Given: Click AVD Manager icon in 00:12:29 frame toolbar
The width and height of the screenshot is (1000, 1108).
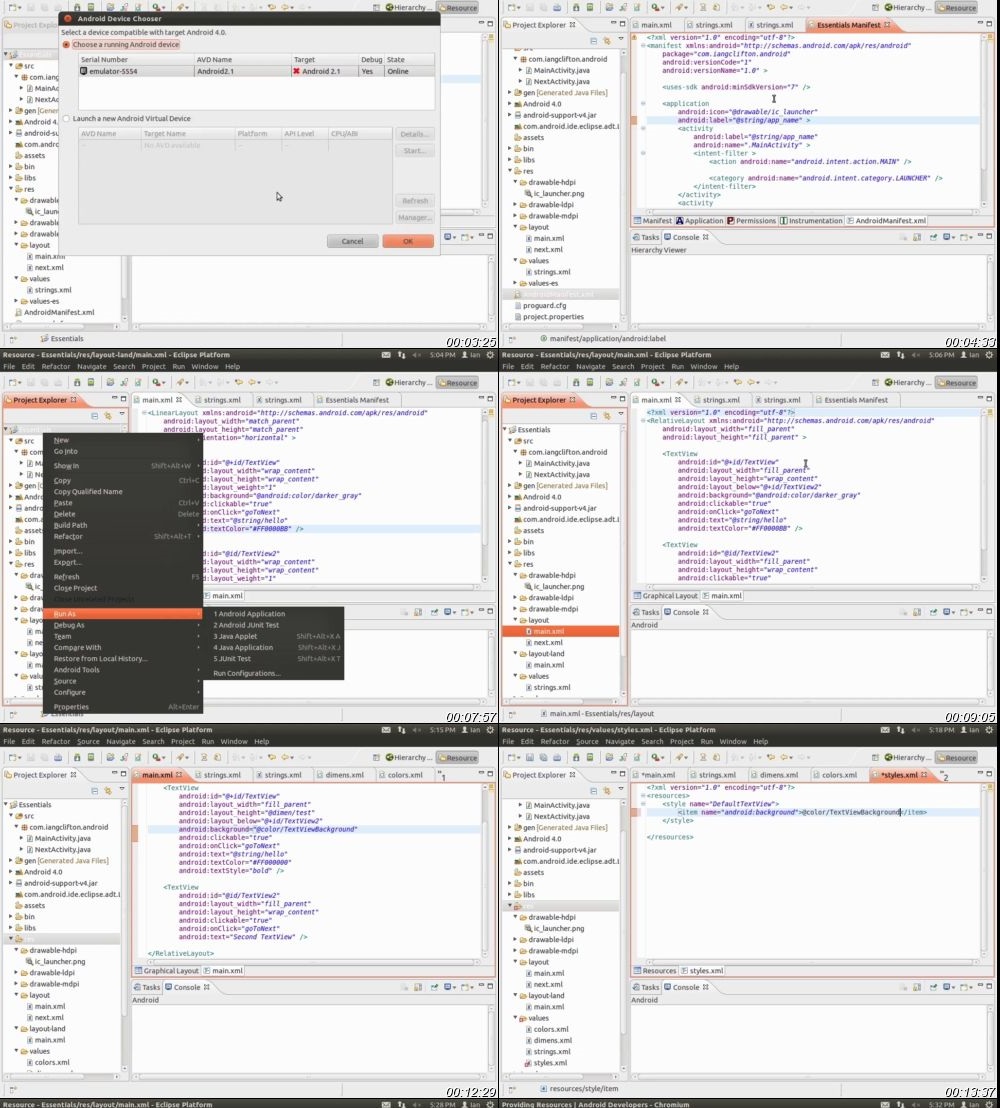Looking at the screenshot, I should pos(90,757).
